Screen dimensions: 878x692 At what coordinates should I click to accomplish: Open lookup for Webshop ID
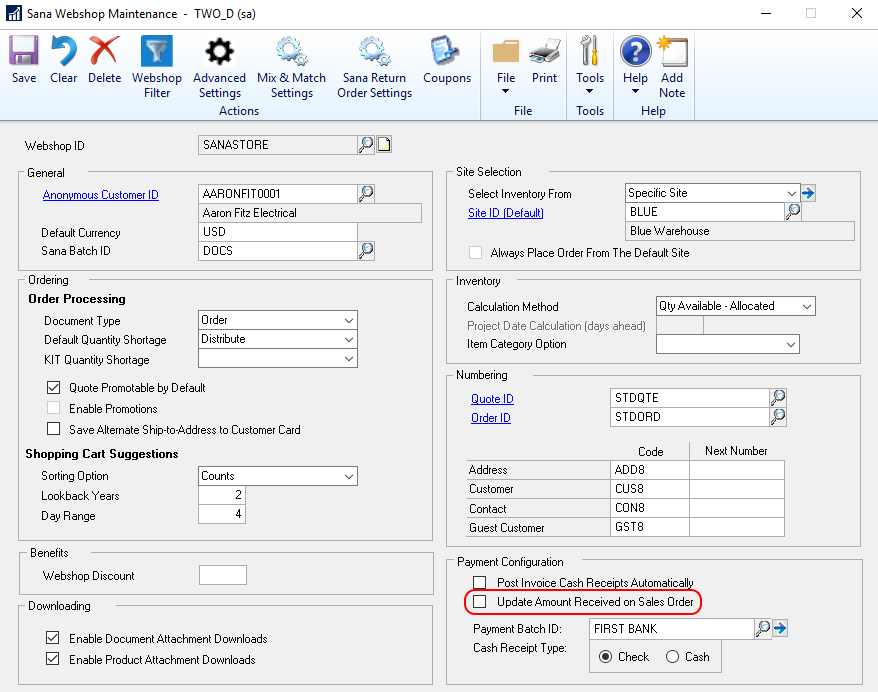pyautogui.click(x=366, y=145)
